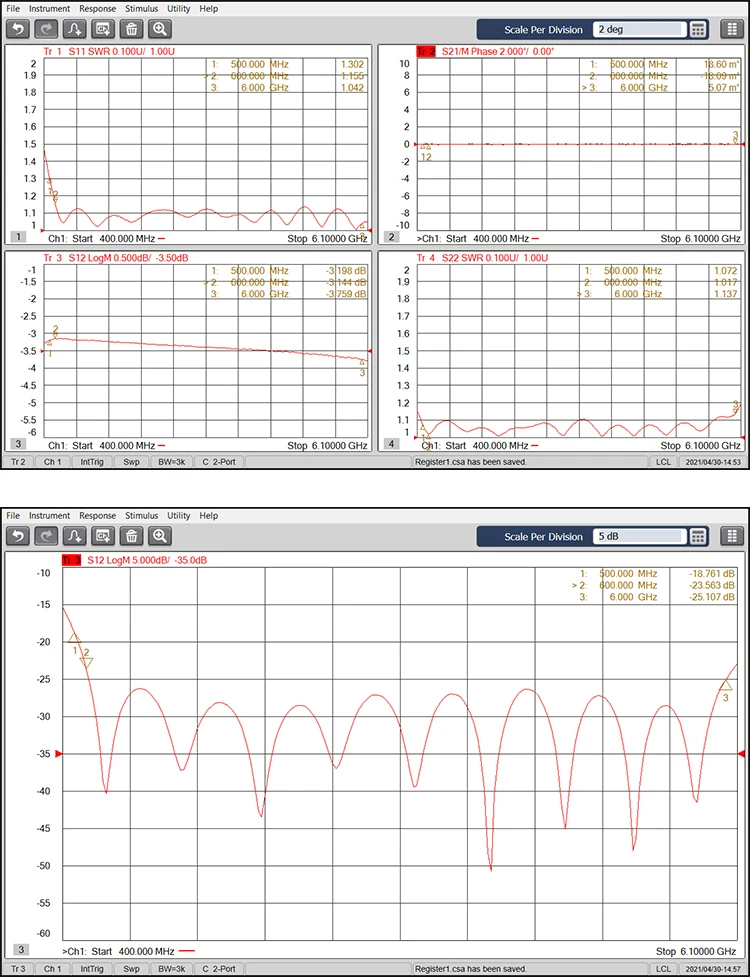
Task: Open Response menu in four-trace window
Action: point(97,9)
